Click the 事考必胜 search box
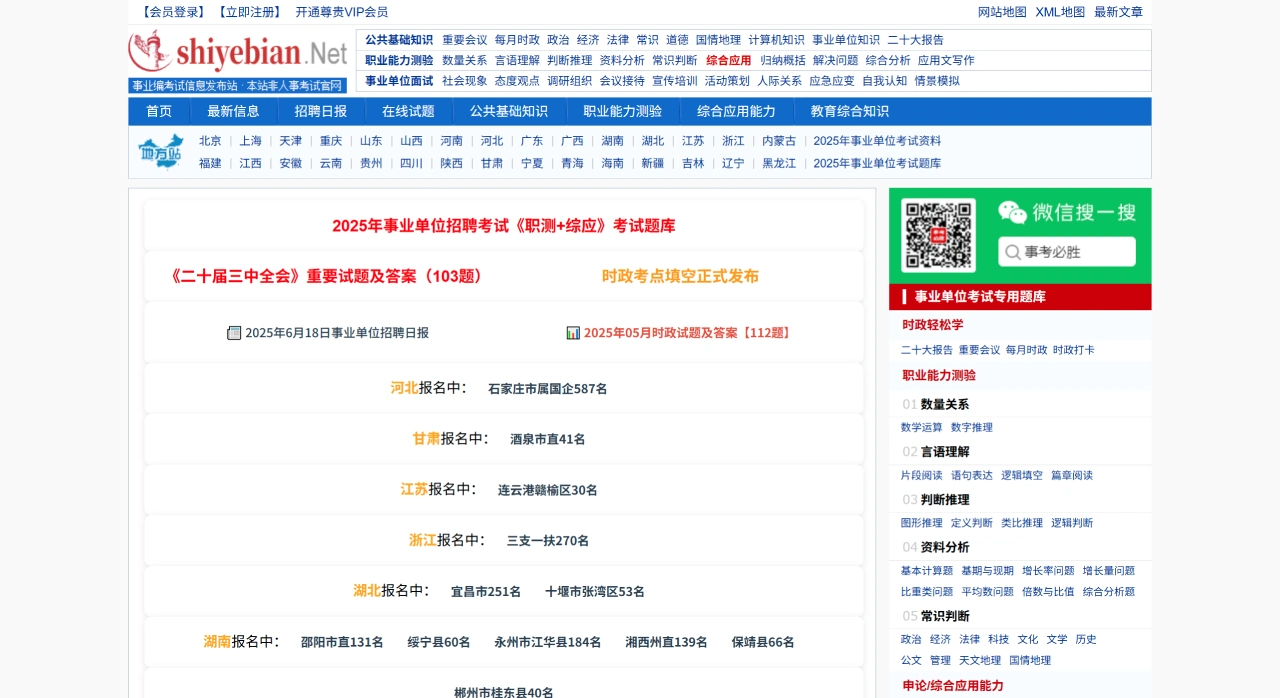The image size is (1280, 698). [x=1067, y=251]
